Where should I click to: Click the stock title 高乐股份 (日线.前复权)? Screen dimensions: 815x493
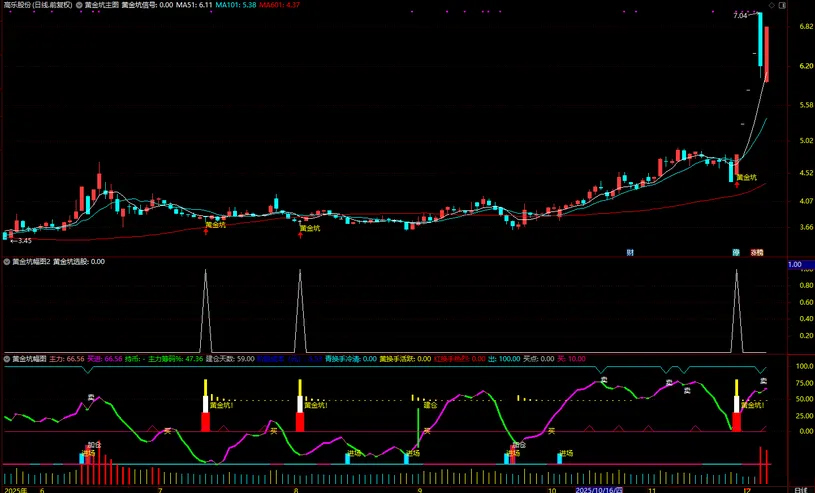[38, 5]
